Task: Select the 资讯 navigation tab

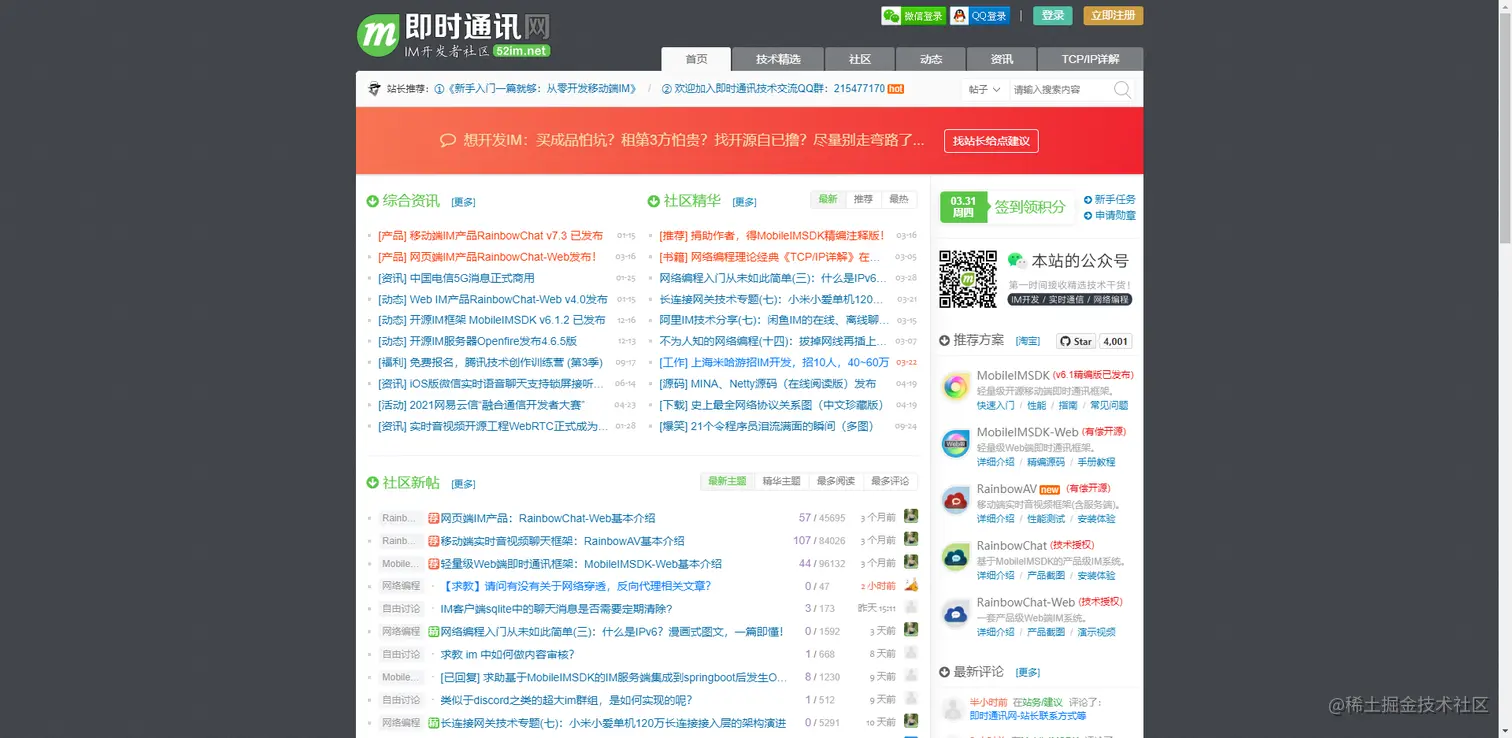Action: tap(1001, 59)
